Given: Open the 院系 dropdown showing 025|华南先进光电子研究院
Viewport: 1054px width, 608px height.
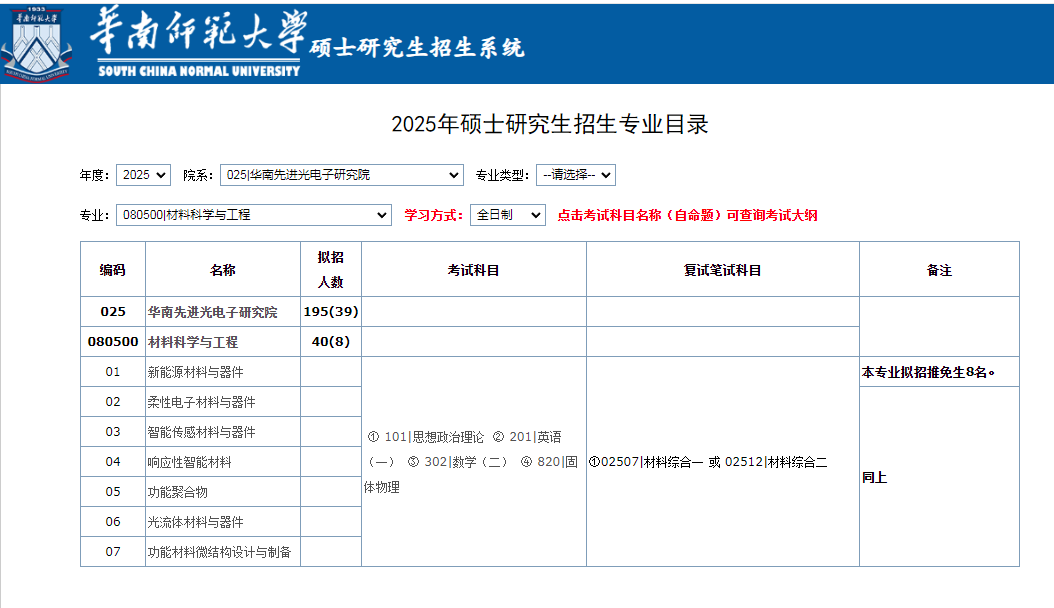Looking at the screenshot, I should [341, 175].
